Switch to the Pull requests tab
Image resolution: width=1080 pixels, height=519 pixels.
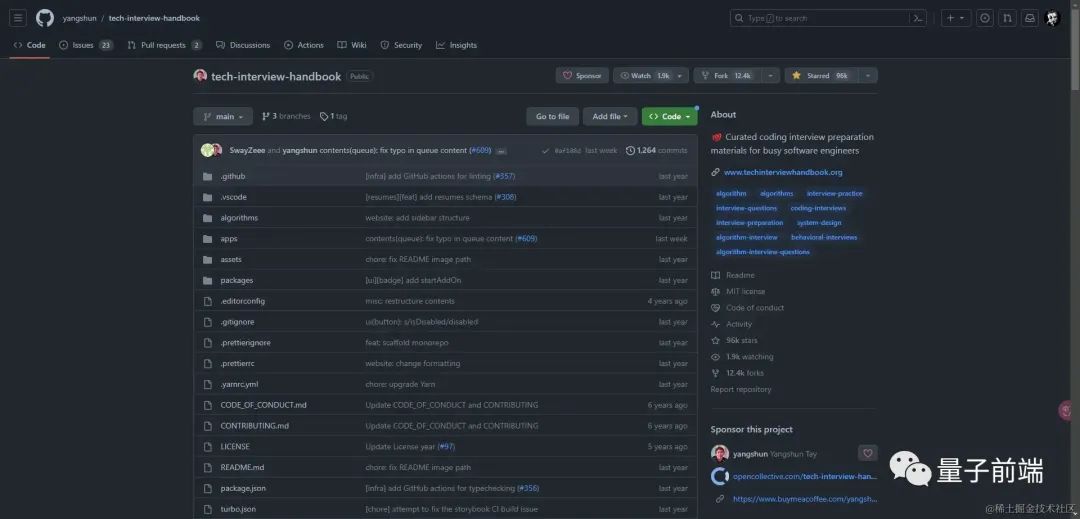click(165, 45)
